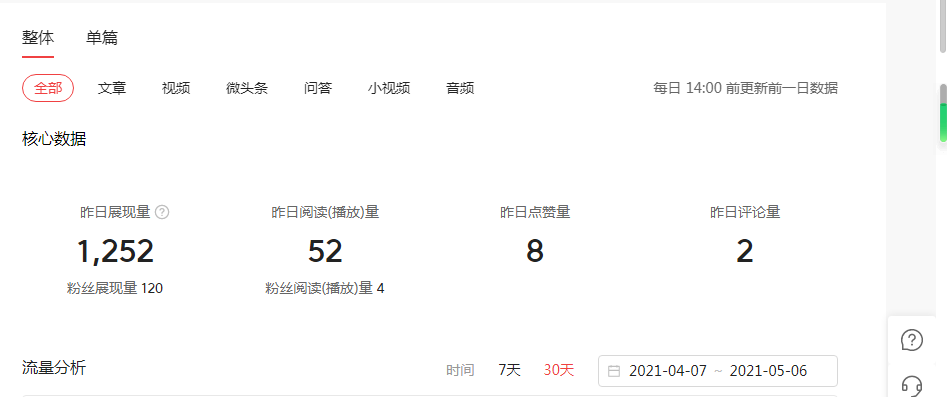Click the 粉丝阅读(播放)量 4 text

[x=325, y=288]
